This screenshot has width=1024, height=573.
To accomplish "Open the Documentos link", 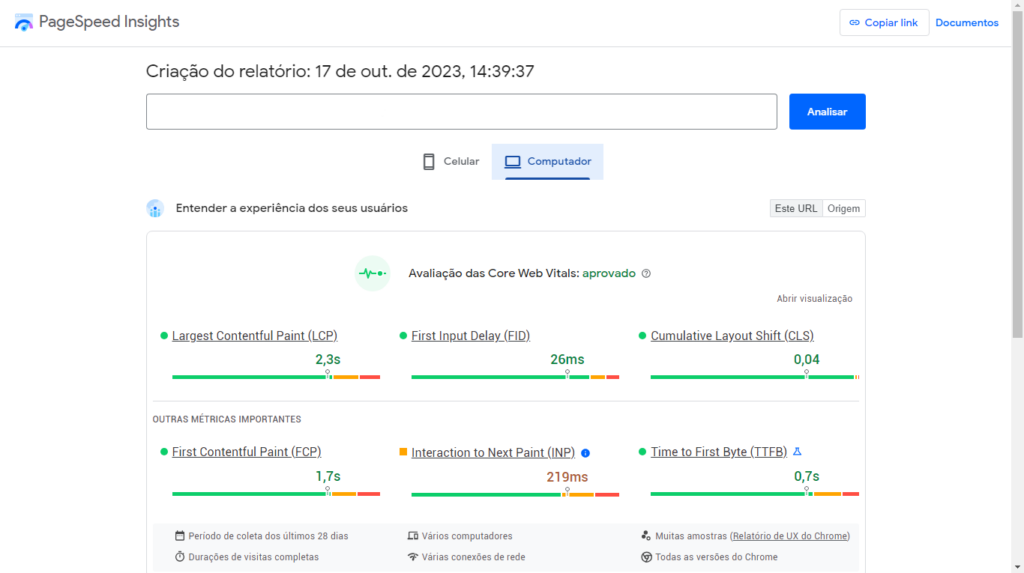I will pos(967,23).
